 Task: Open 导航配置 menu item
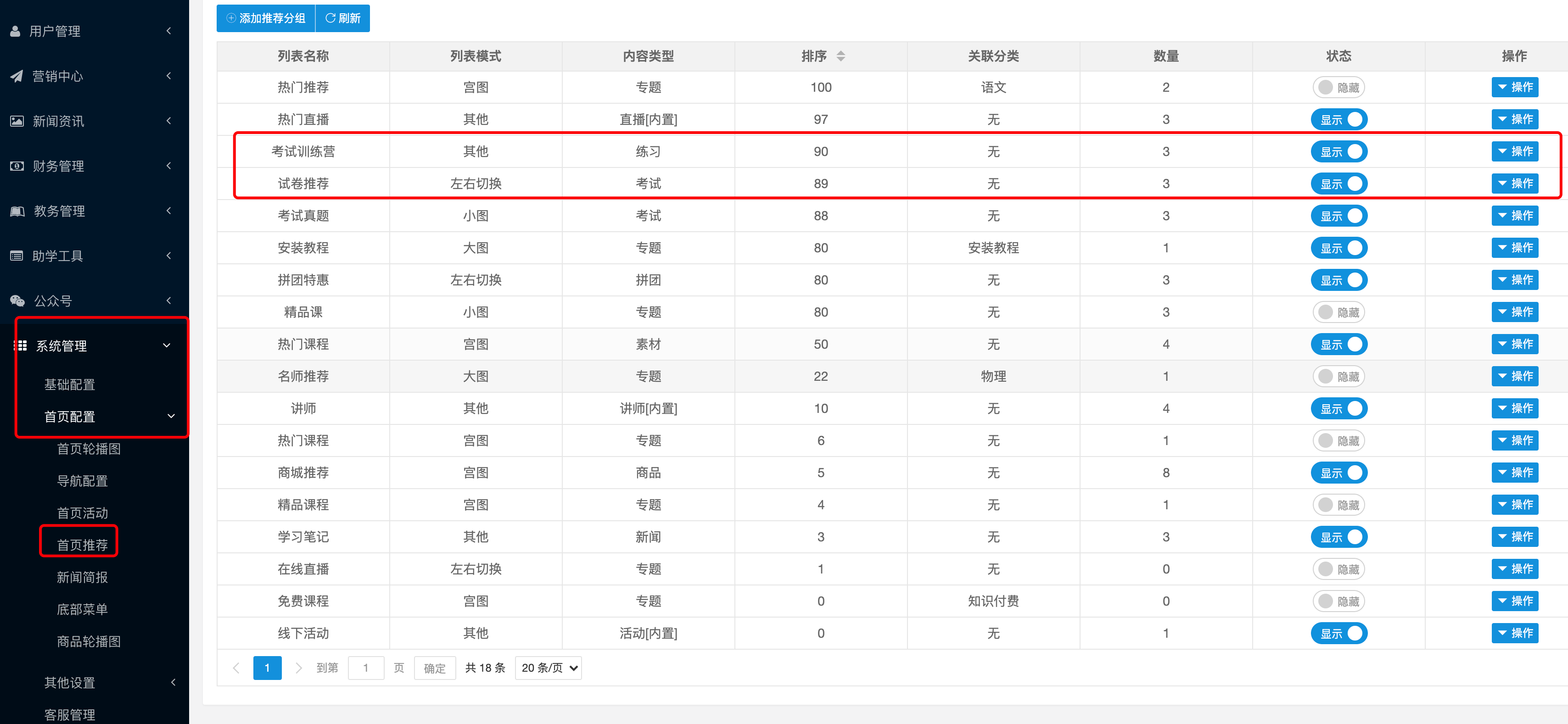pos(82,481)
